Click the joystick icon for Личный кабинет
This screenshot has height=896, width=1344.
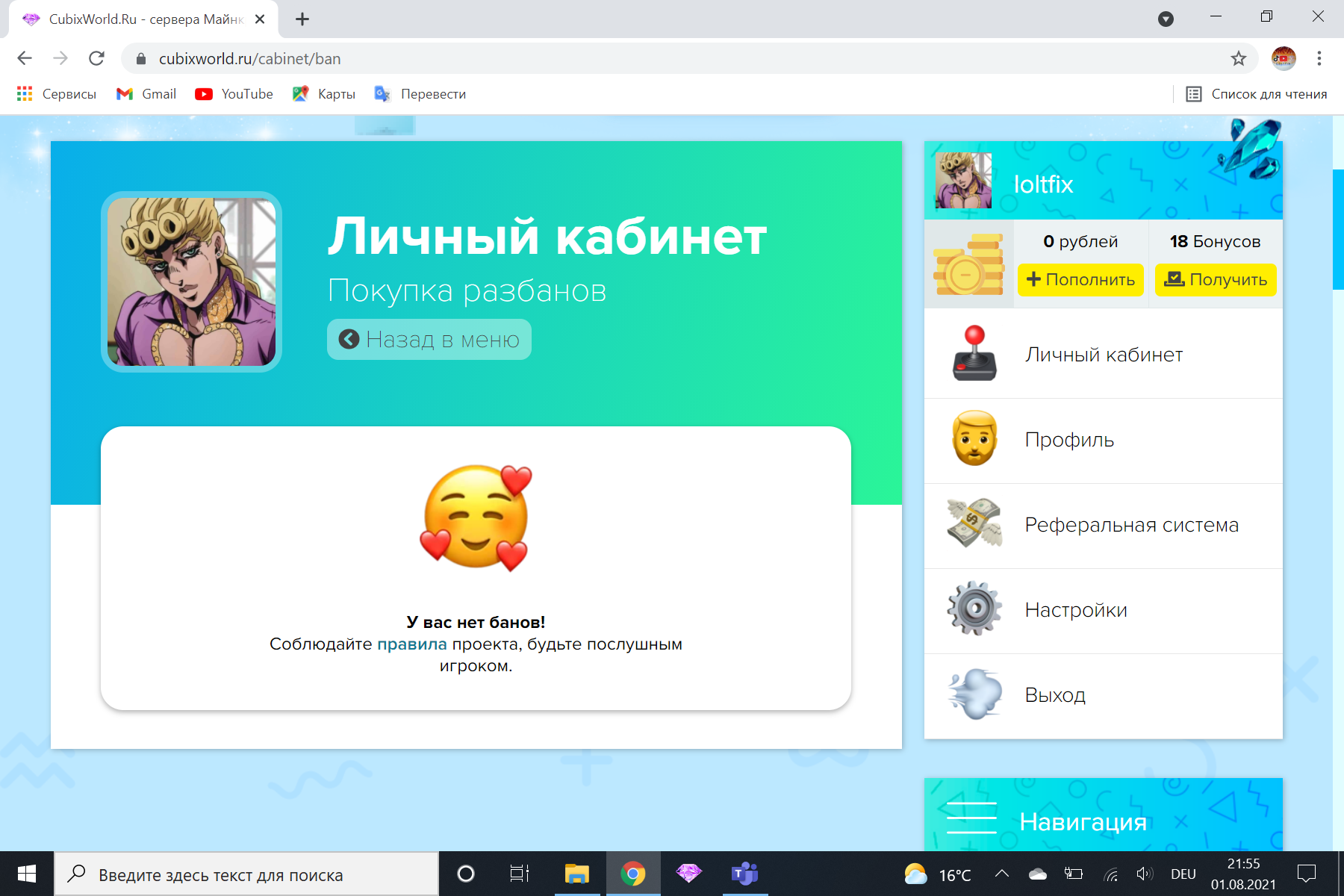coord(974,354)
